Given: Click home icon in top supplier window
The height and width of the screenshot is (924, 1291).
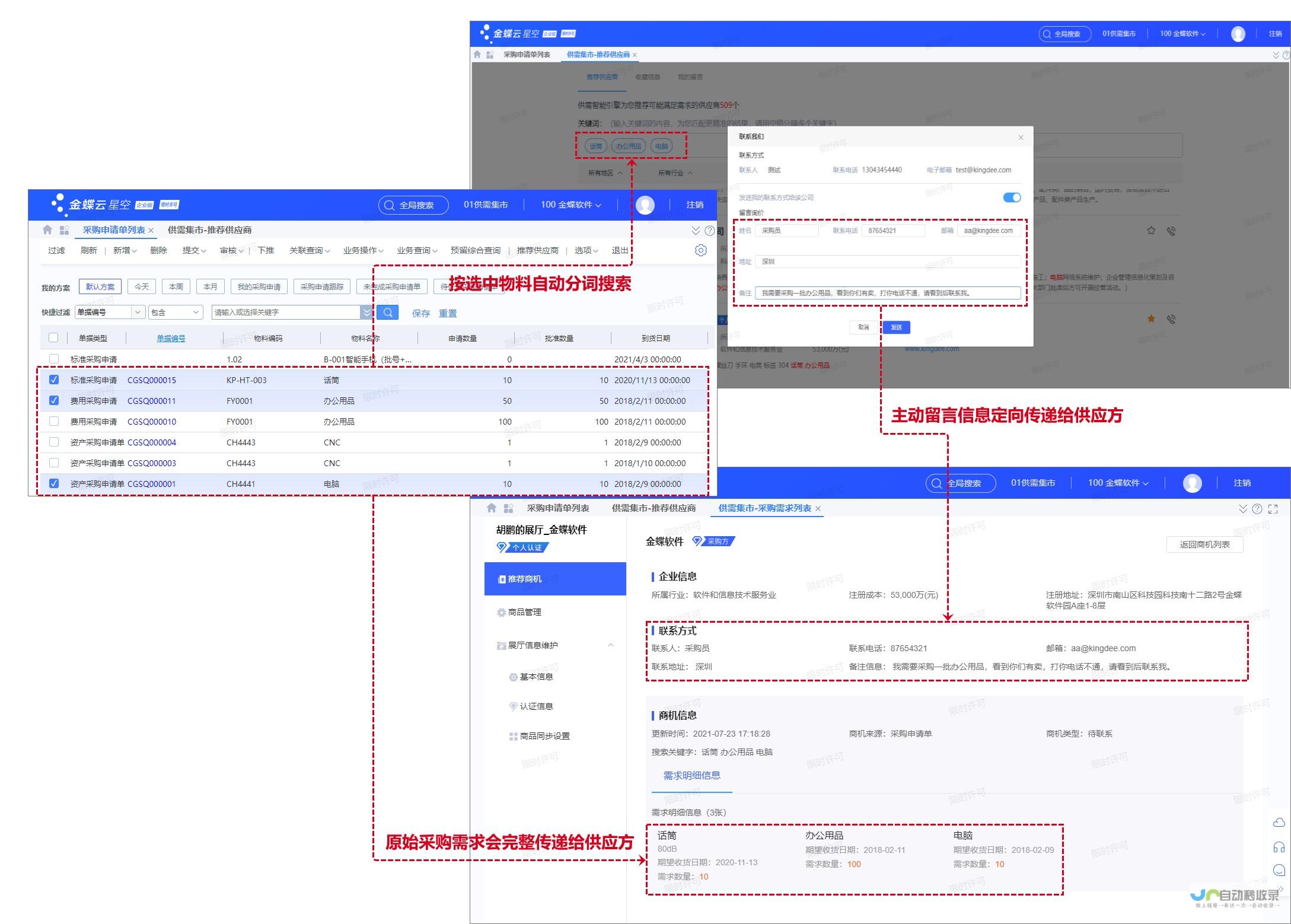Looking at the screenshot, I should pyautogui.click(x=477, y=55).
